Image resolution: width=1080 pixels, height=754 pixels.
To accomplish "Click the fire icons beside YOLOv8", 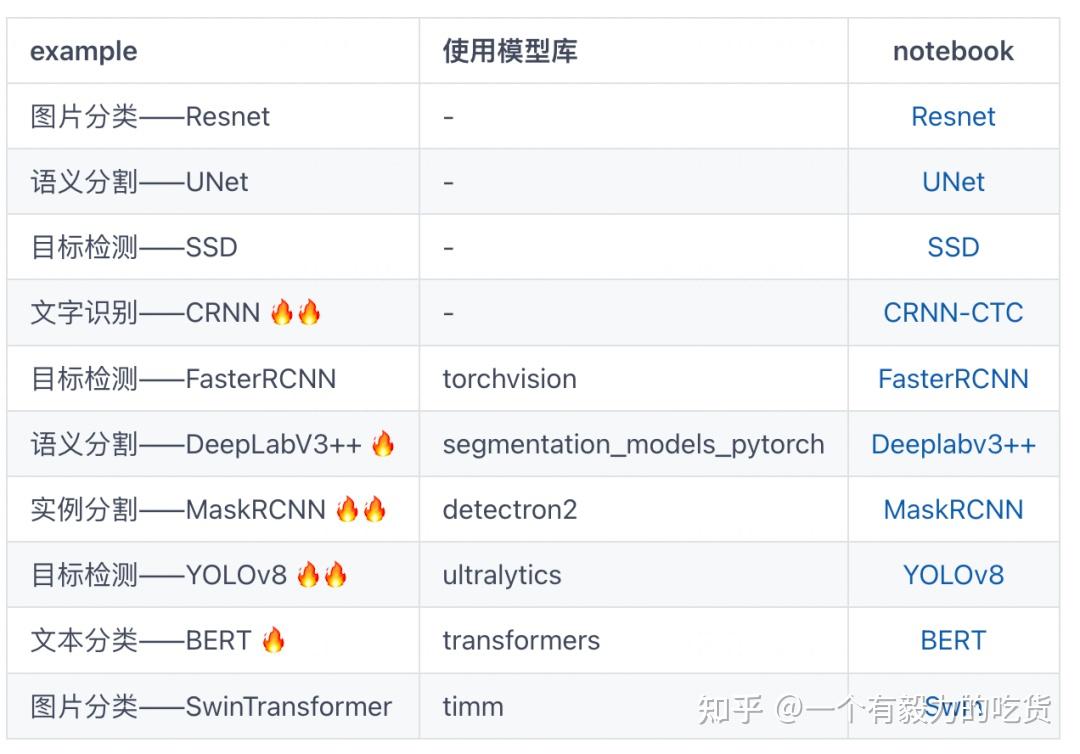I will [x=322, y=574].
